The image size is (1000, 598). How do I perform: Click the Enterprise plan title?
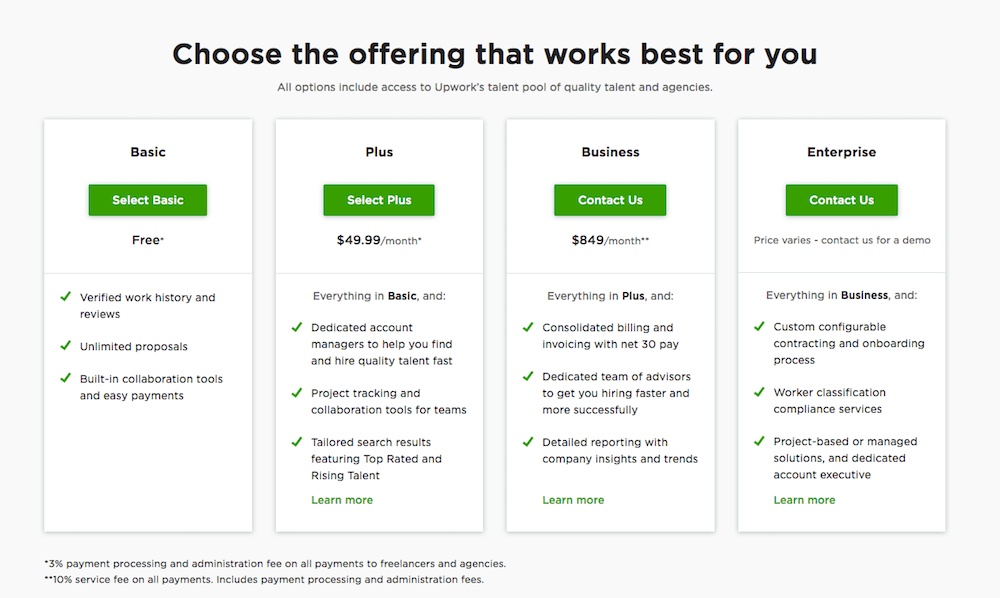tap(841, 152)
